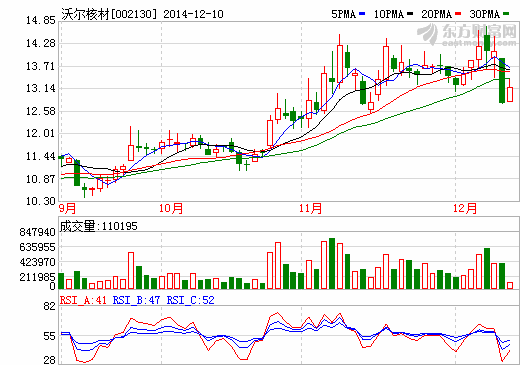Click the 11月 axis label
This screenshot has height=365, width=520.
(x=310, y=208)
